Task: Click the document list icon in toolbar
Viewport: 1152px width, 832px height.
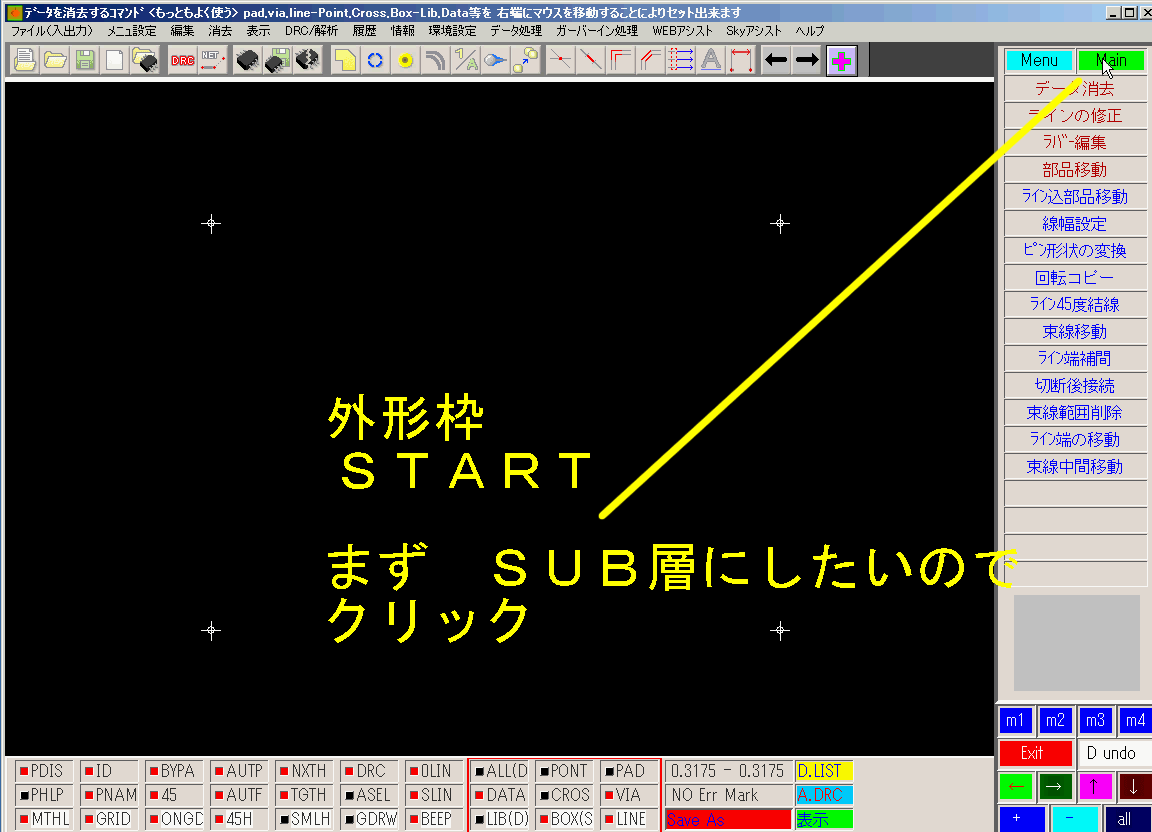Action: click(x=25, y=60)
